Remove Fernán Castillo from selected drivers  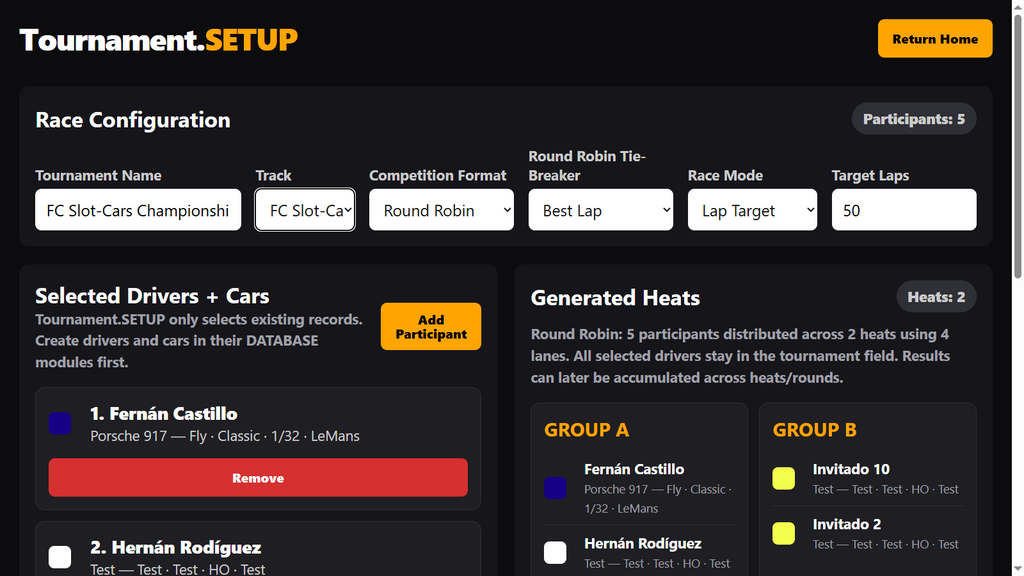(258, 477)
